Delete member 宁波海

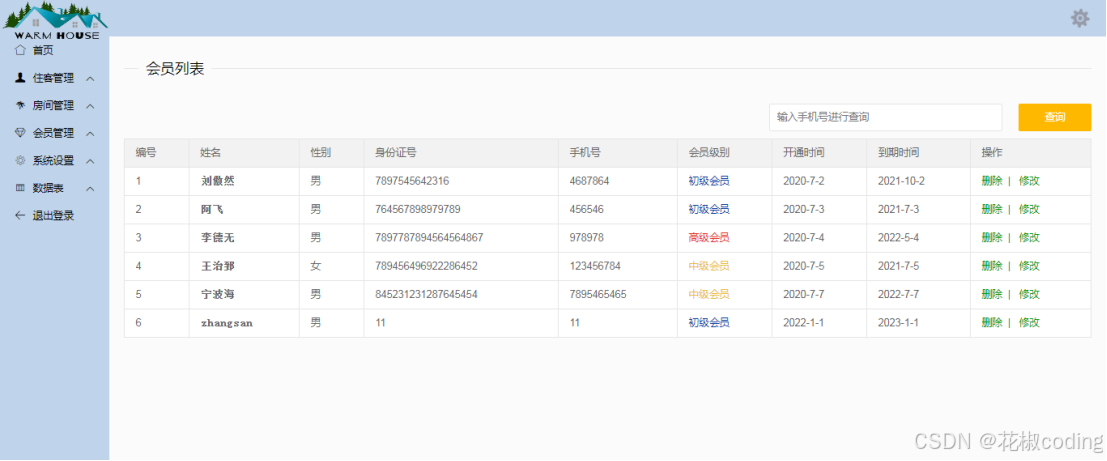click(991, 294)
